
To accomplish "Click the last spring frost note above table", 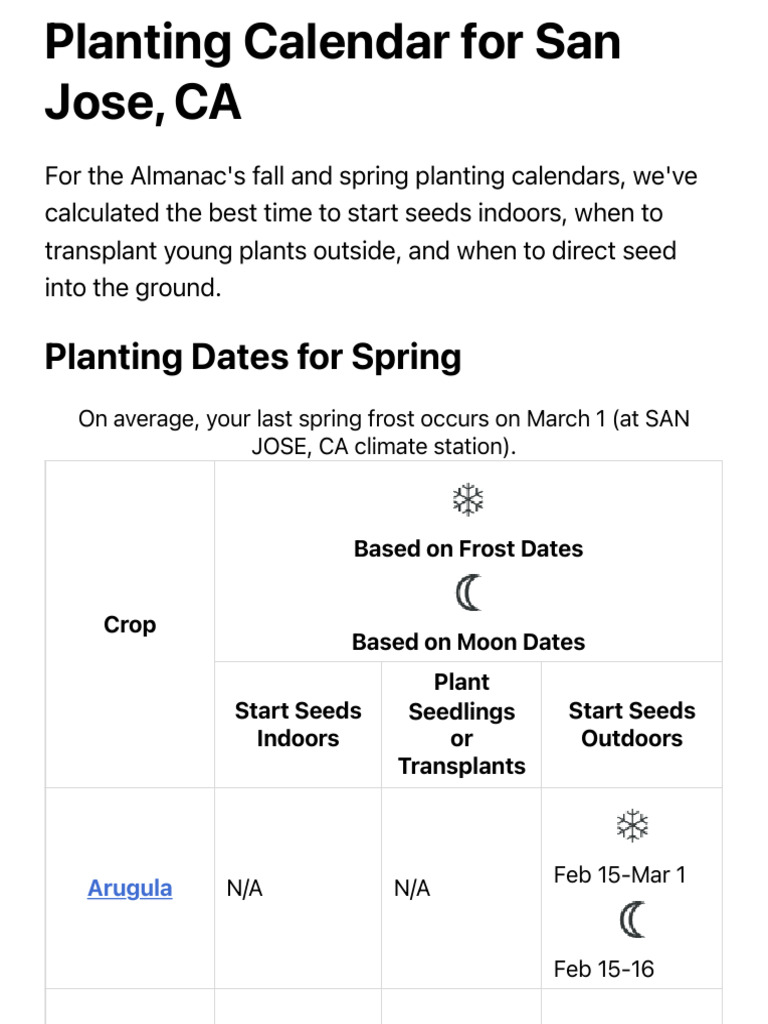I will click(384, 432).
